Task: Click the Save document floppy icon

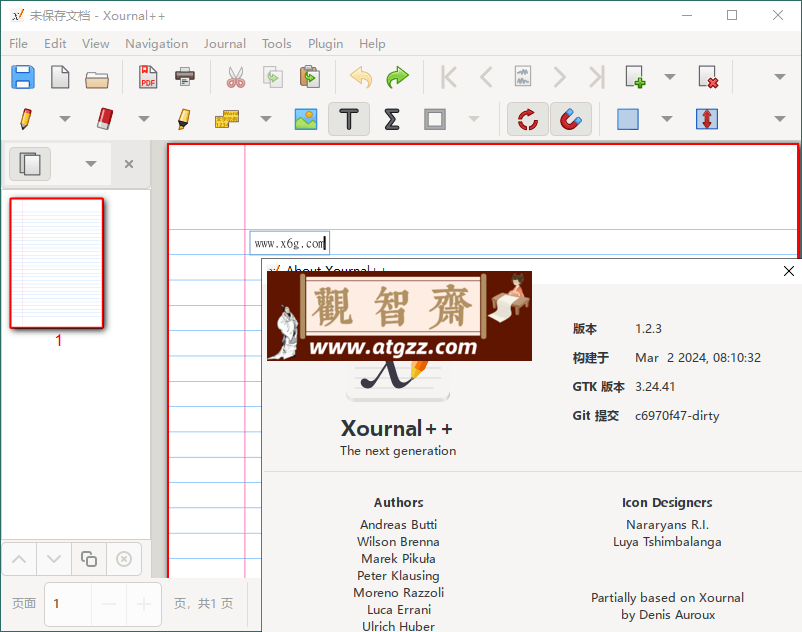Action: click(x=23, y=78)
